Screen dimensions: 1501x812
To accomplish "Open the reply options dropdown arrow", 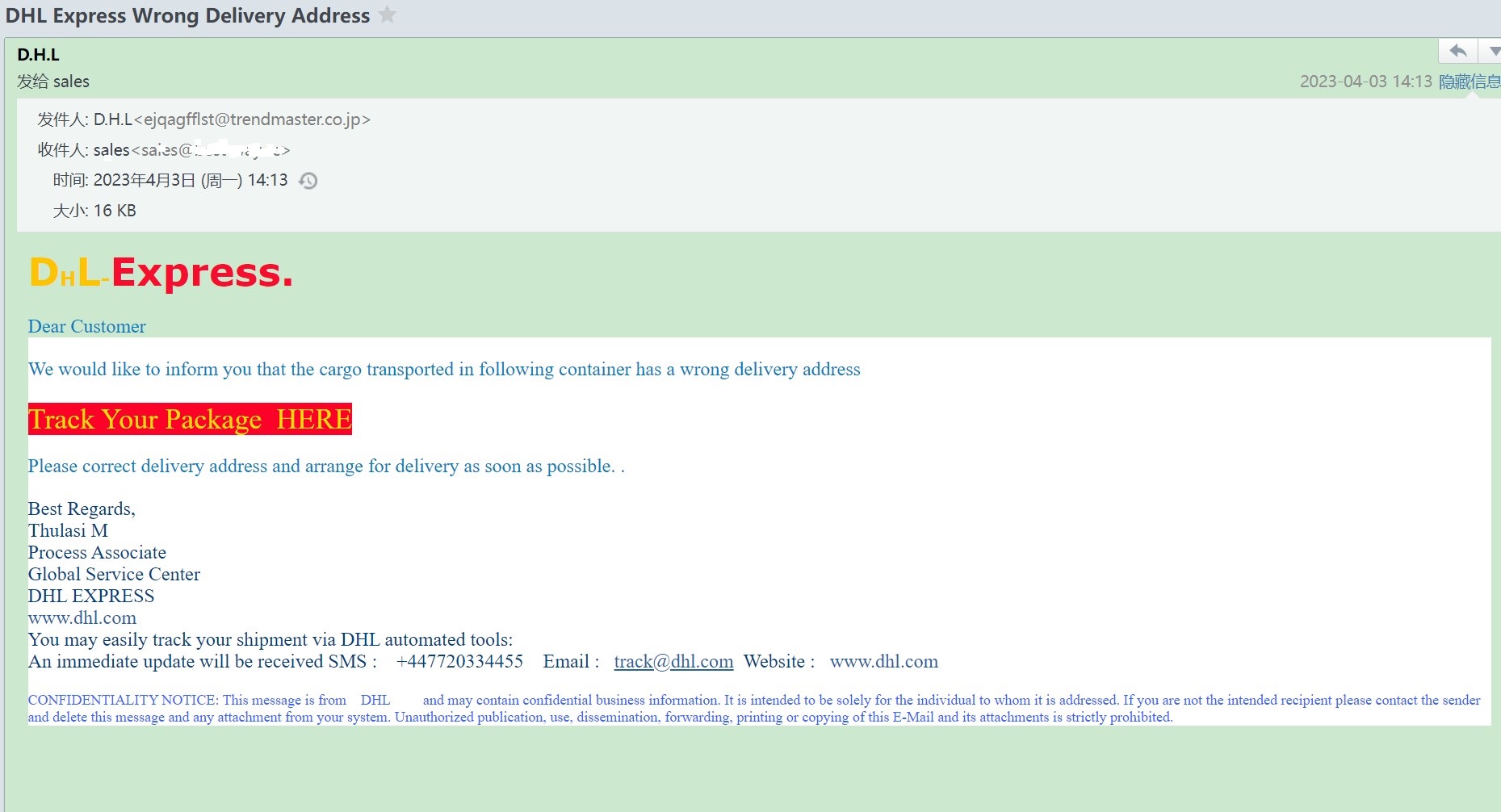I will [1493, 51].
